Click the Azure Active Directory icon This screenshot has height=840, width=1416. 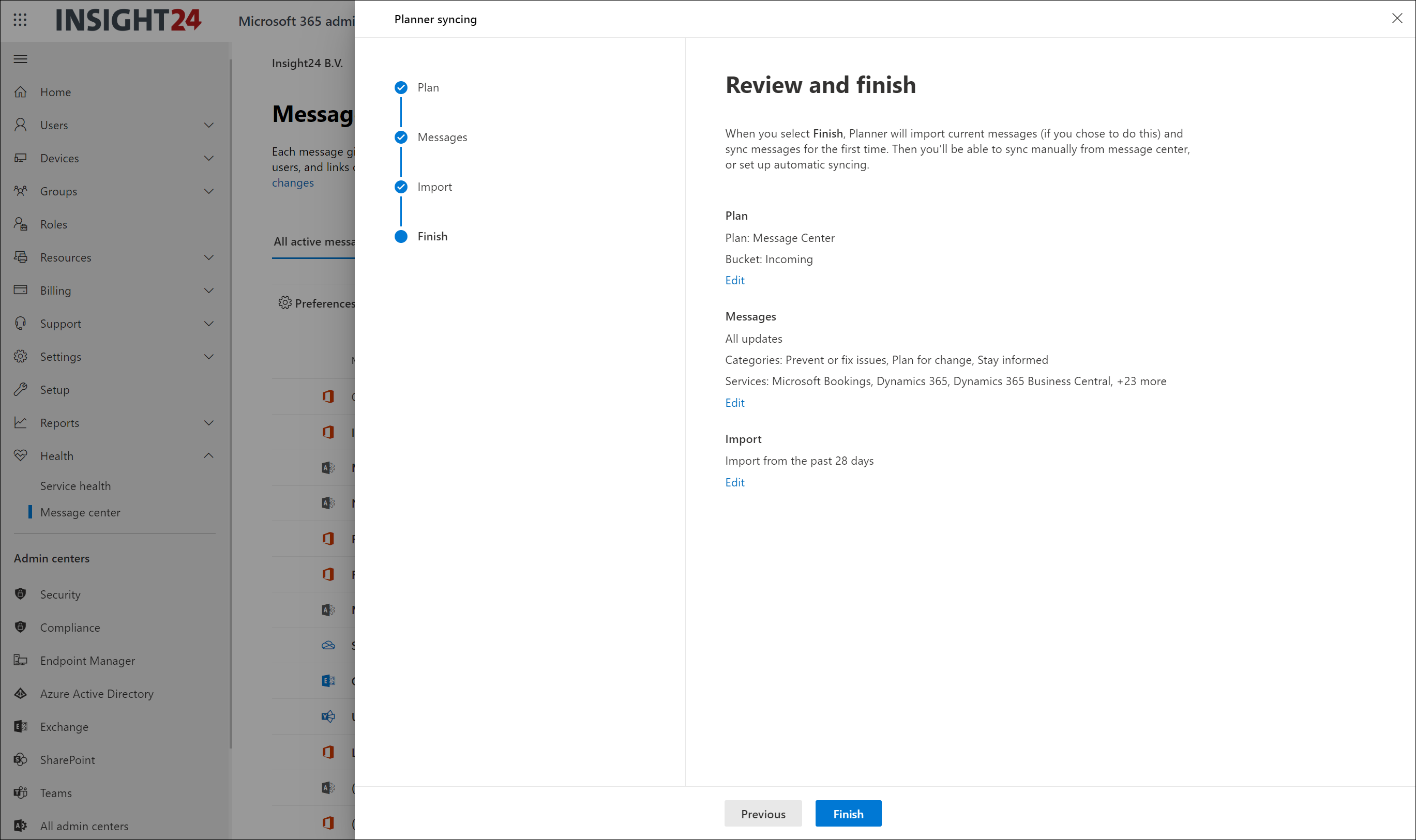(x=20, y=693)
